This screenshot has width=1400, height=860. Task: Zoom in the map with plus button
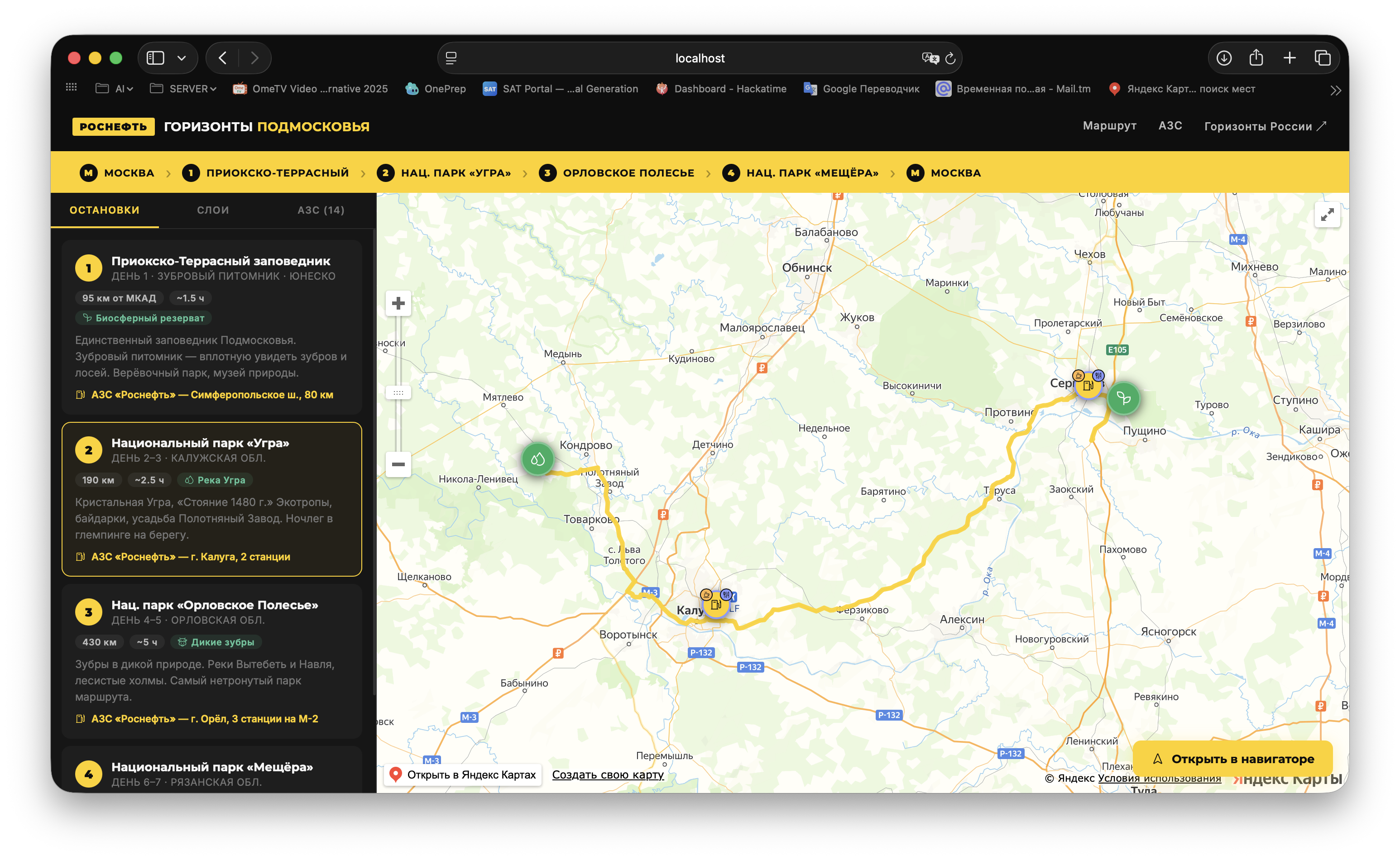pos(398,303)
